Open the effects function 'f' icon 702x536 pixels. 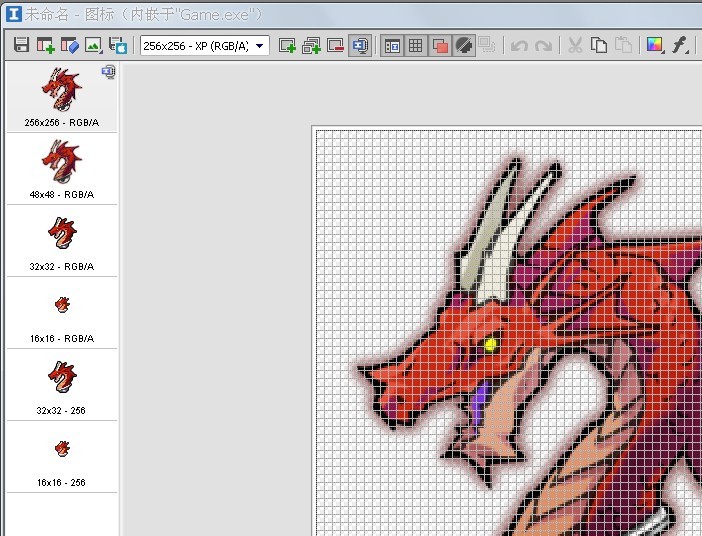tap(680, 45)
